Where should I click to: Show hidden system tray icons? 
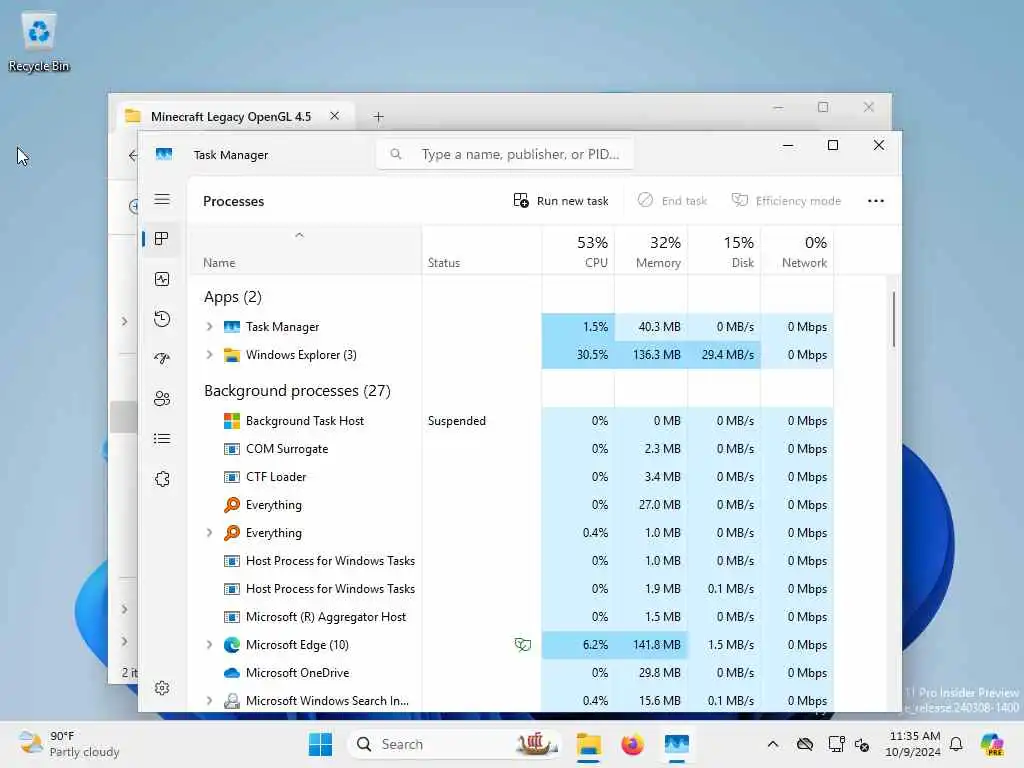click(x=773, y=744)
